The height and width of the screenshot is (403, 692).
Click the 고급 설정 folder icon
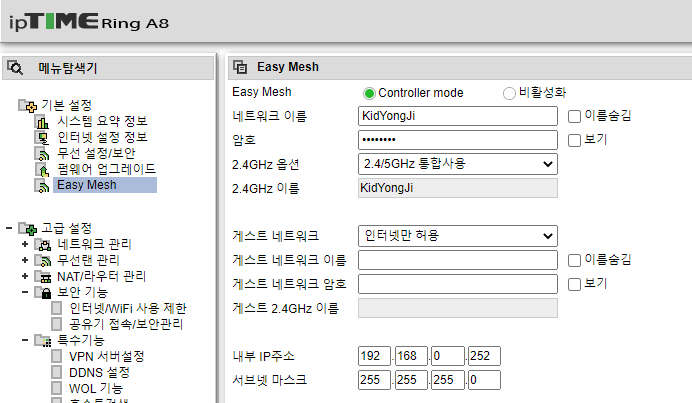(x=27, y=229)
